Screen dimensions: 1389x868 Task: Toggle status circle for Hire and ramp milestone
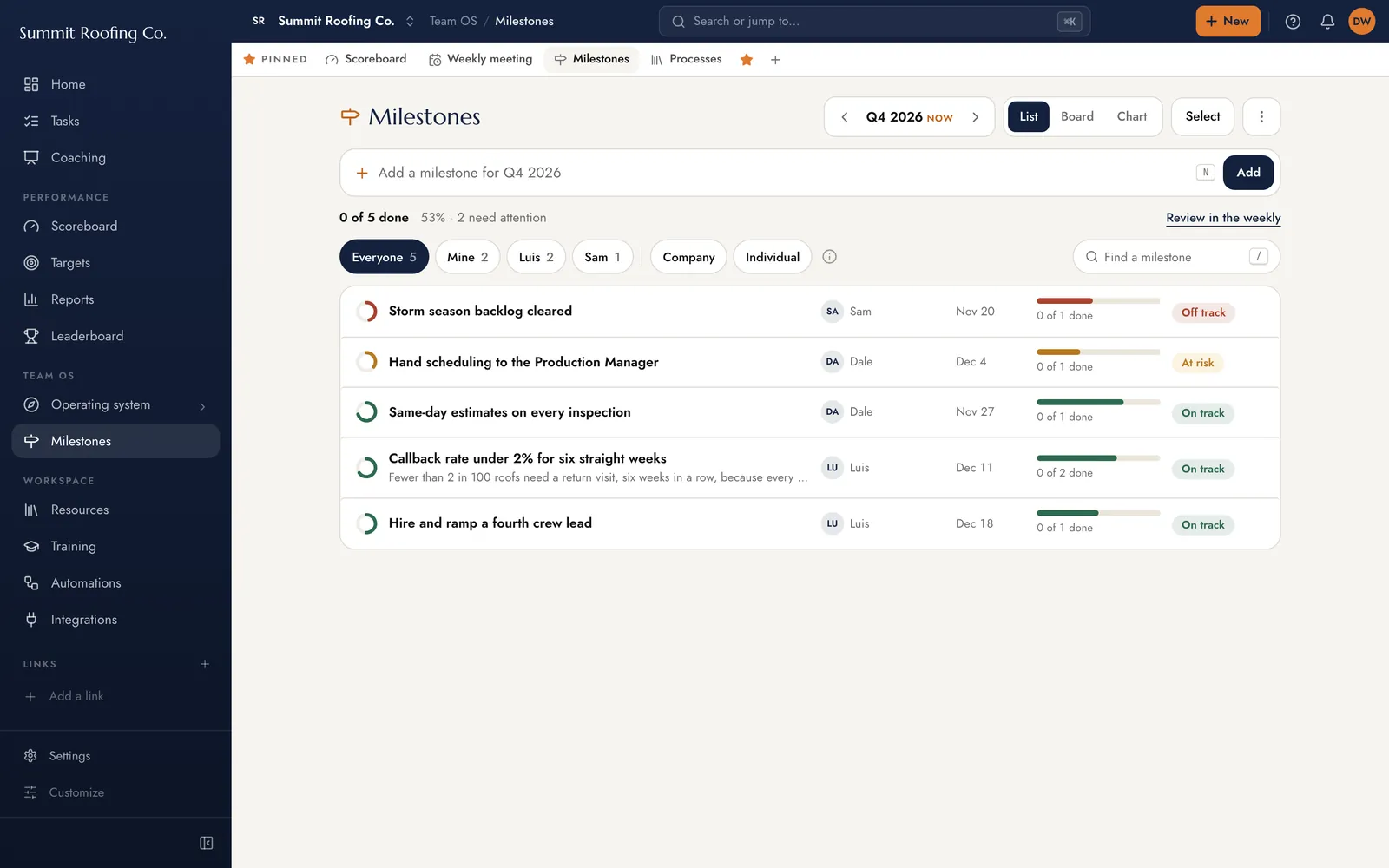pyautogui.click(x=366, y=523)
